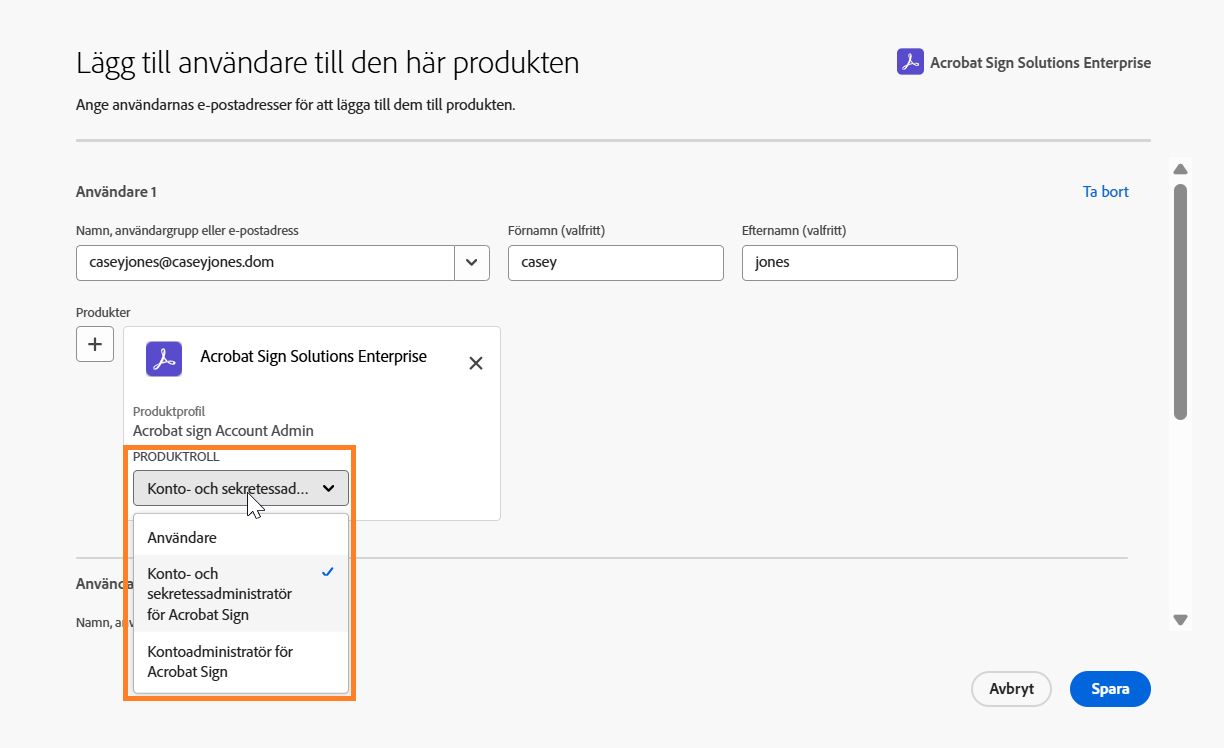Click the plus icon to add another product
Image resolution: width=1224 pixels, height=748 pixels.
[94, 343]
